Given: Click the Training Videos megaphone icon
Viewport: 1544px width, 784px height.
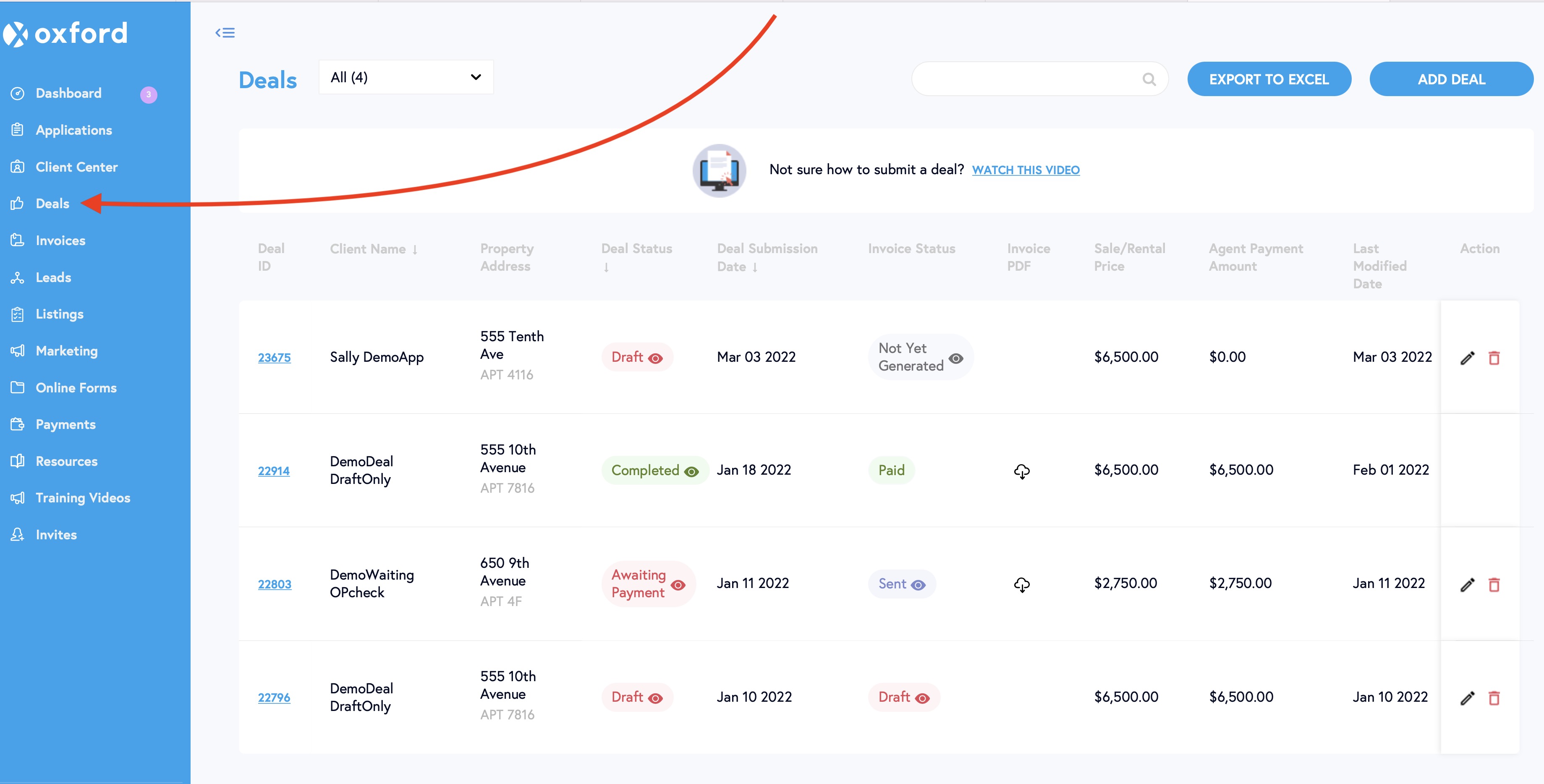Looking at the screenshot, I should (x=17, y=497).
